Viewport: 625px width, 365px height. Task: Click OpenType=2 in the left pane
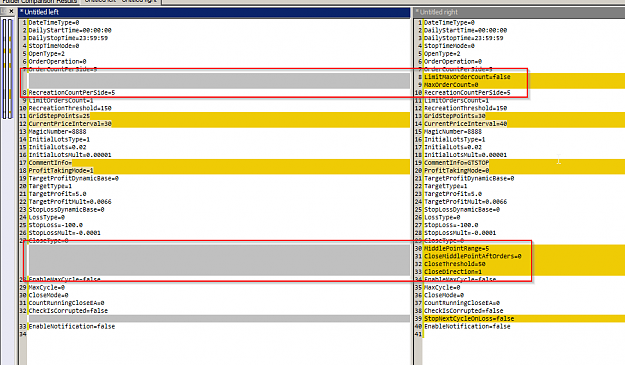pyautogui.click(x=47, y=54)
